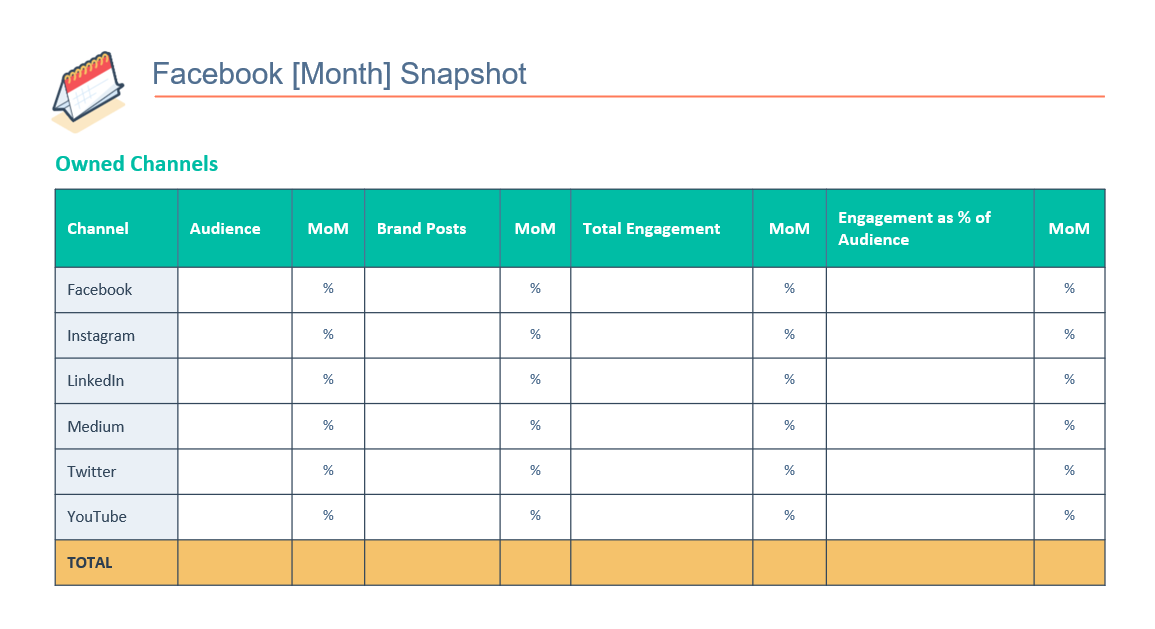Viewport: 1155px width, 629px height.
Task: Select the Instagram row label
Action: click(101, 336)
